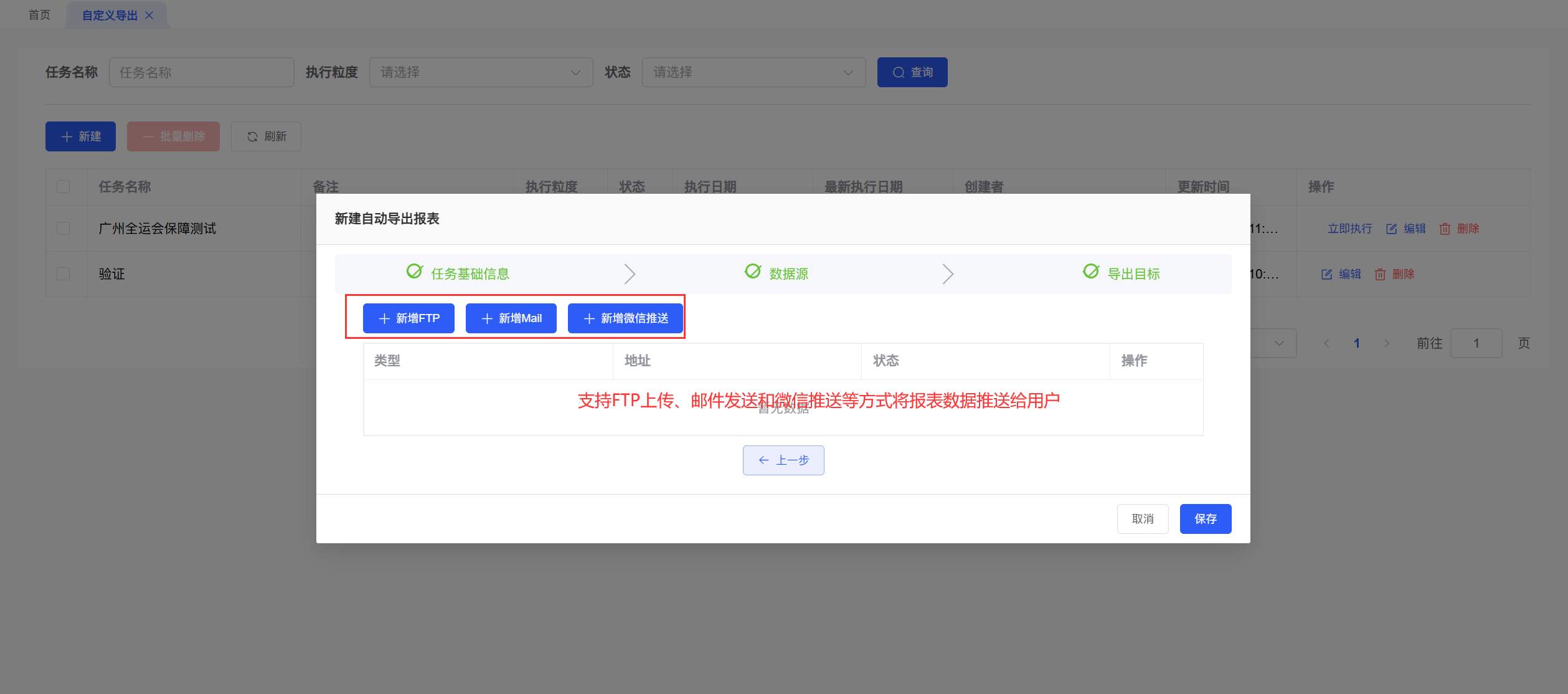The image size is (1568, 694).
Task: Go back with 上一步 button
Action: 783,460
